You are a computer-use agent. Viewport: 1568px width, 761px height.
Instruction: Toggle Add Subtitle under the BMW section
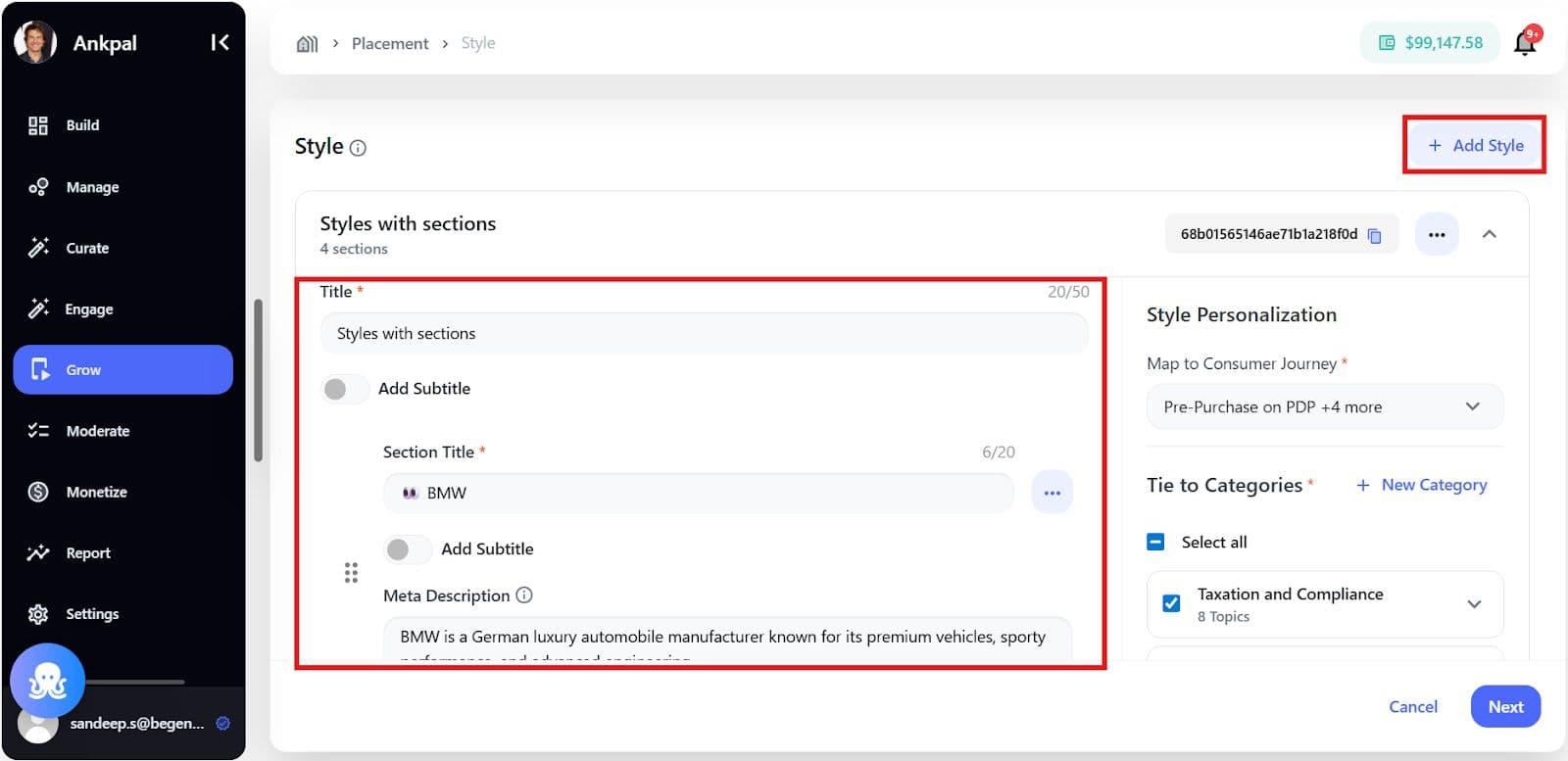(x=407, y=549)
